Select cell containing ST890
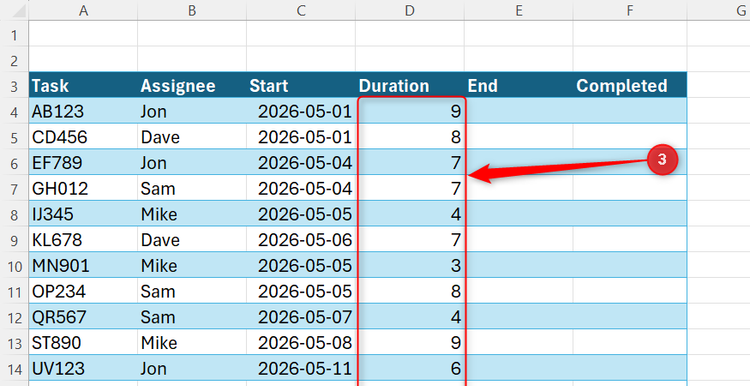The height and width of the screenshot is (386, 750). 83,343
